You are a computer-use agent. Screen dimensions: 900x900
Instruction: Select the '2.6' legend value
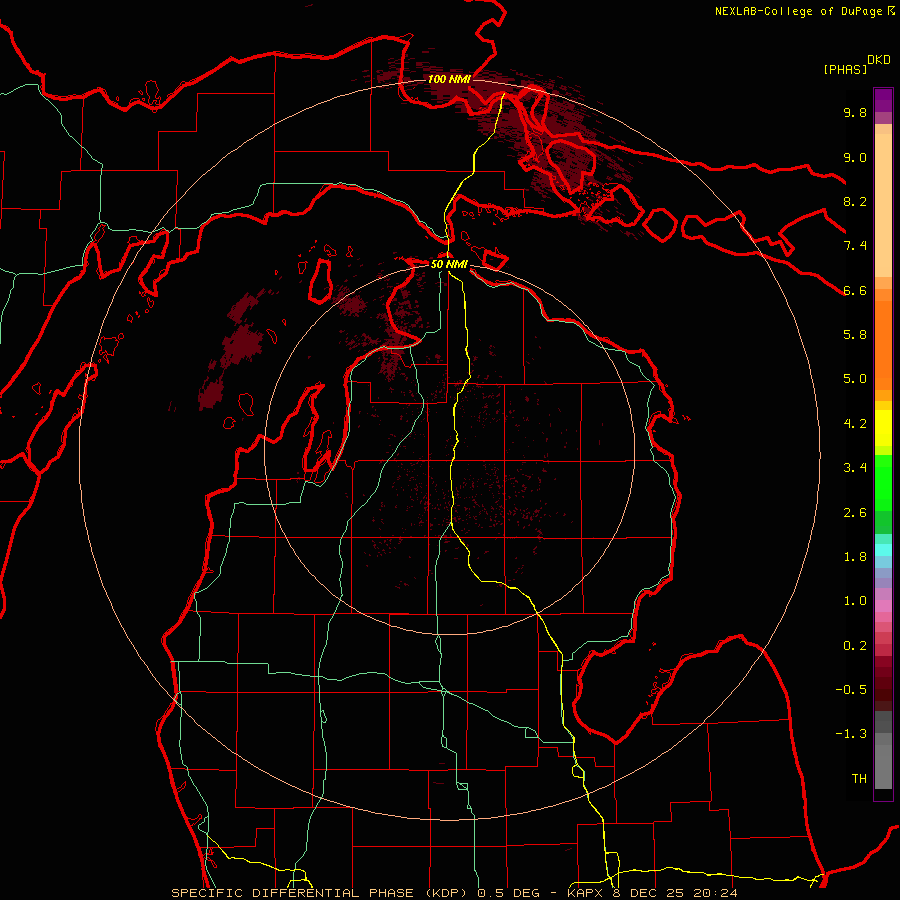[x=855, y=513]
